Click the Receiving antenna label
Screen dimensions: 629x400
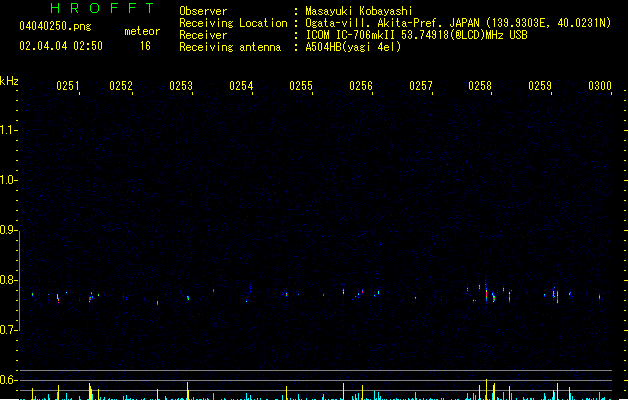point(230,47)
